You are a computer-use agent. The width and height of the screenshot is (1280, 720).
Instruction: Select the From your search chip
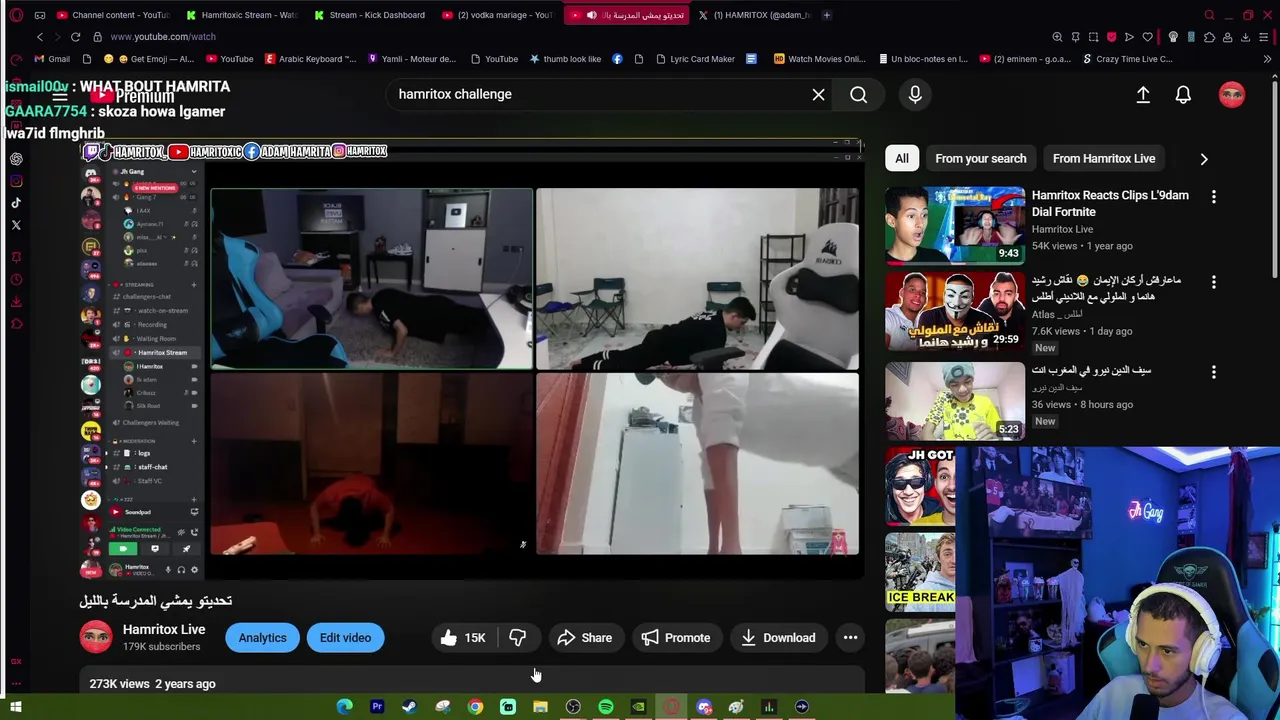point(981,158)
